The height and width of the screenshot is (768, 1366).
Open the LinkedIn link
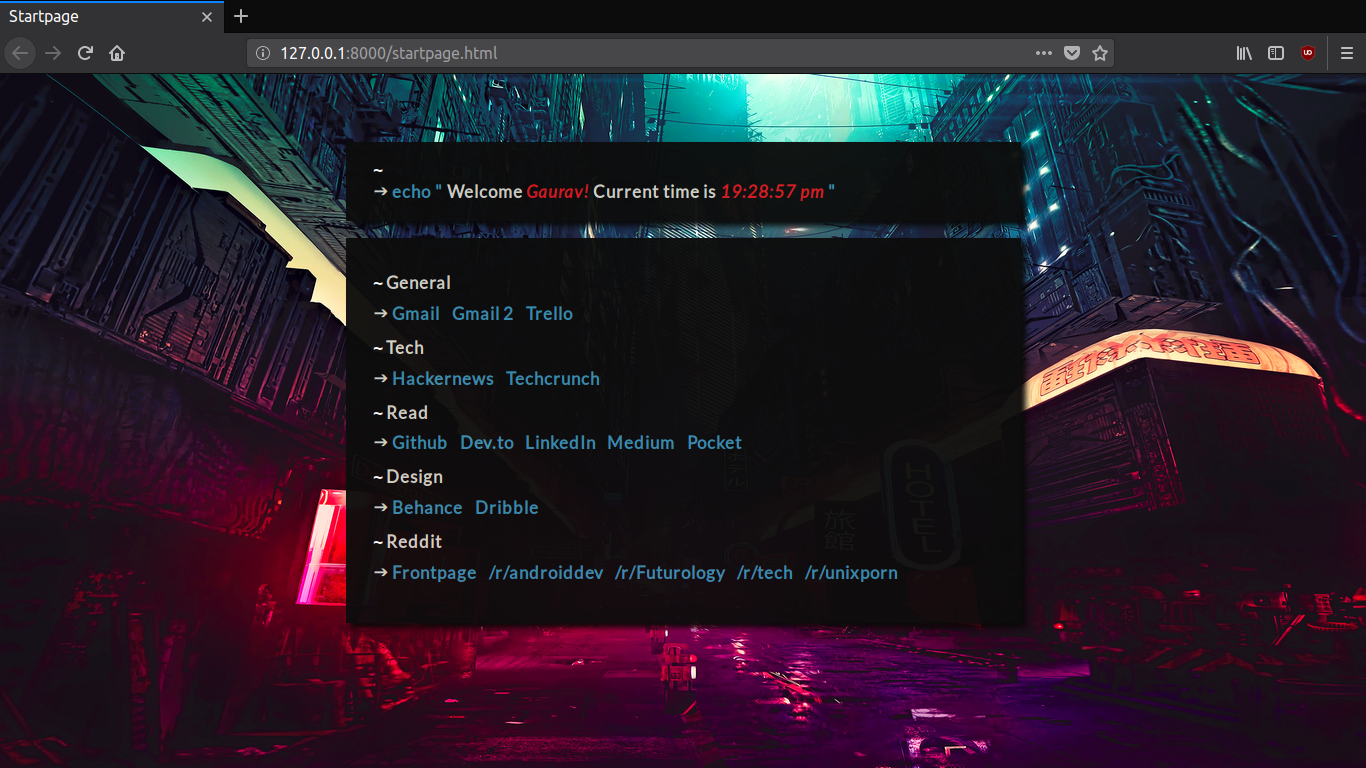coord(560,443)
